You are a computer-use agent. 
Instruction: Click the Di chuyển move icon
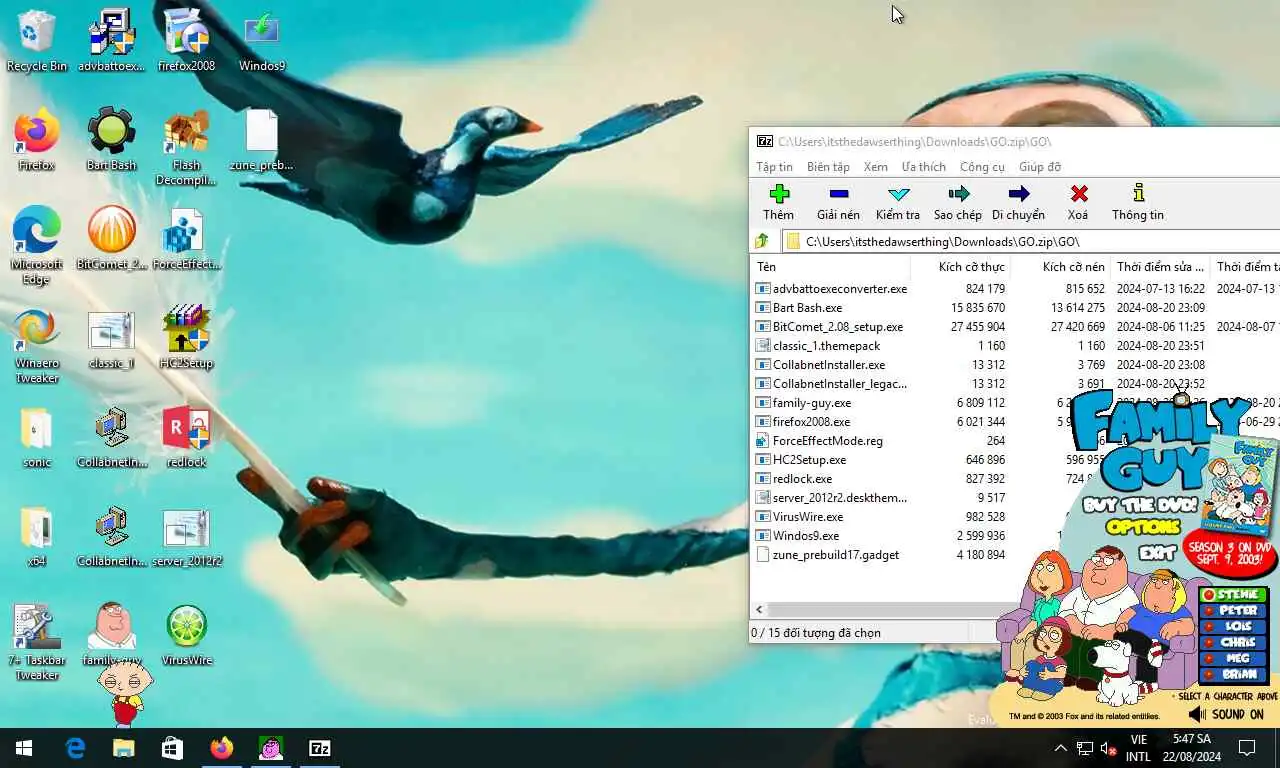(x=1018, y=194)
